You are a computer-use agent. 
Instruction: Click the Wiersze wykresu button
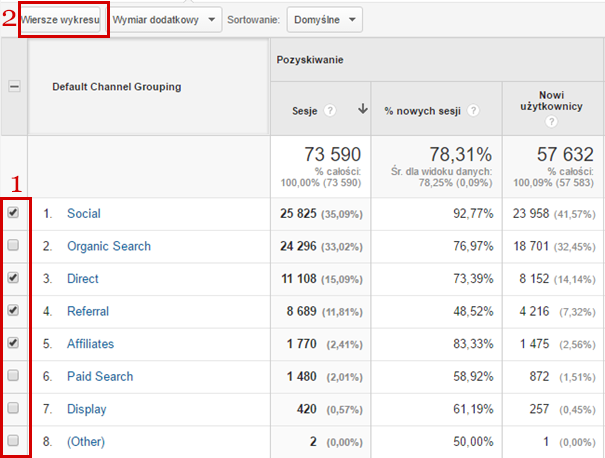click(60, 20)
